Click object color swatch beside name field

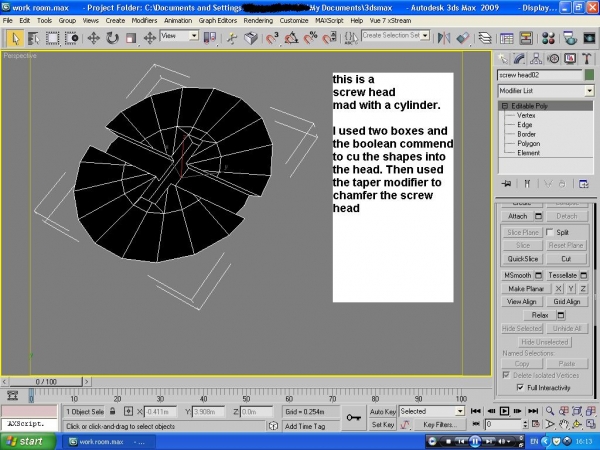(589, 75)
